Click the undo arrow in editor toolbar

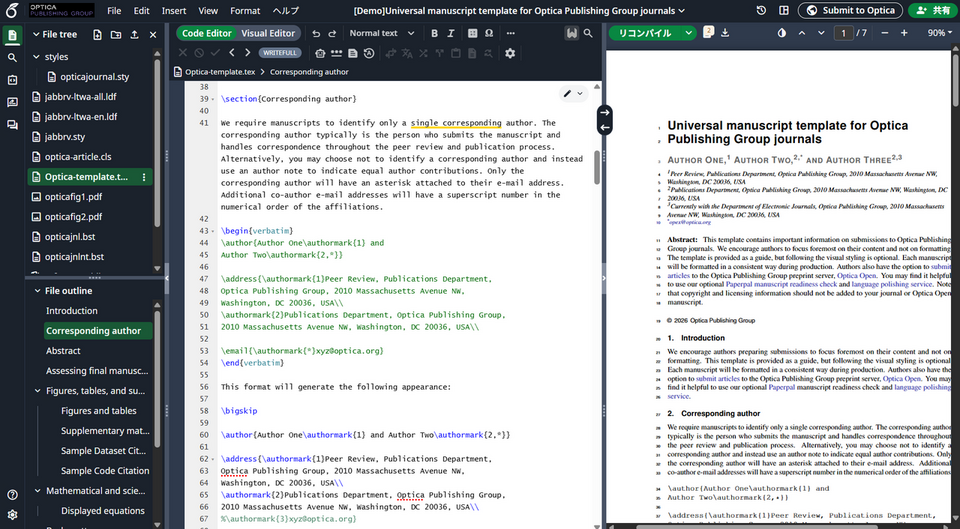coord(317,33)
